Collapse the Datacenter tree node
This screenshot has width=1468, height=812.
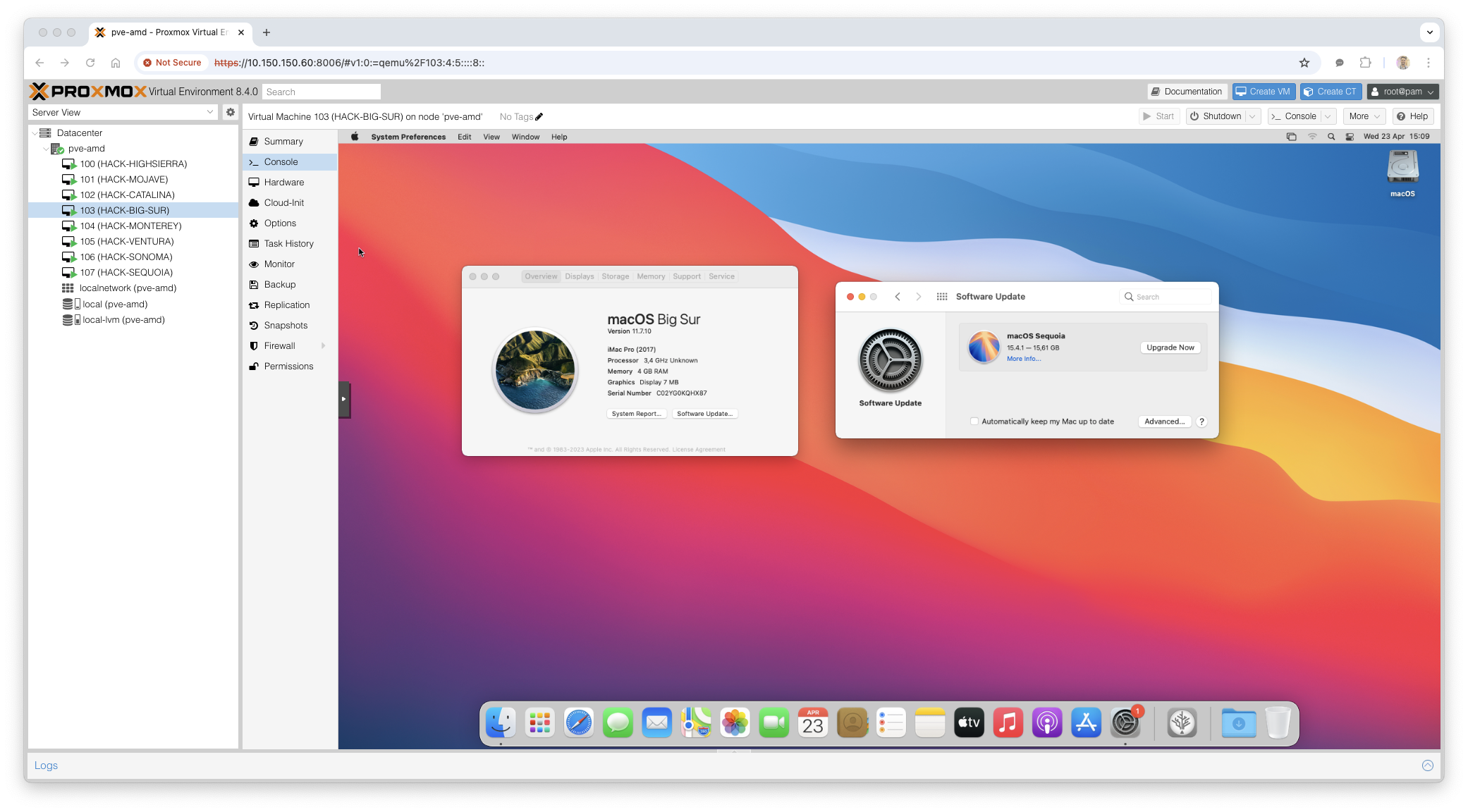click(x=35, y=133)
